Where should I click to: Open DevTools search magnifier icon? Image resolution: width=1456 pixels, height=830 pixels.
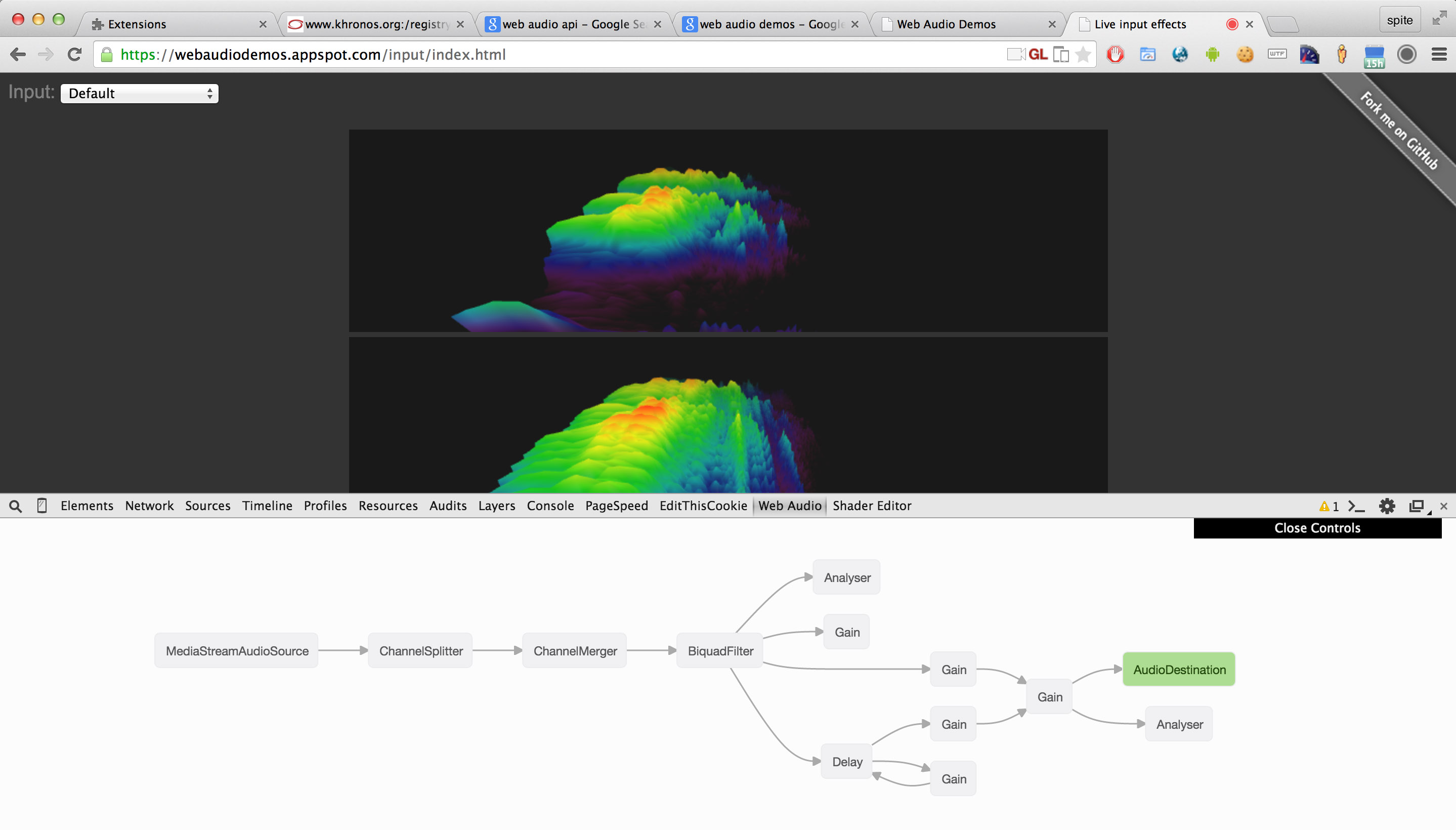[x=15, y=506]
